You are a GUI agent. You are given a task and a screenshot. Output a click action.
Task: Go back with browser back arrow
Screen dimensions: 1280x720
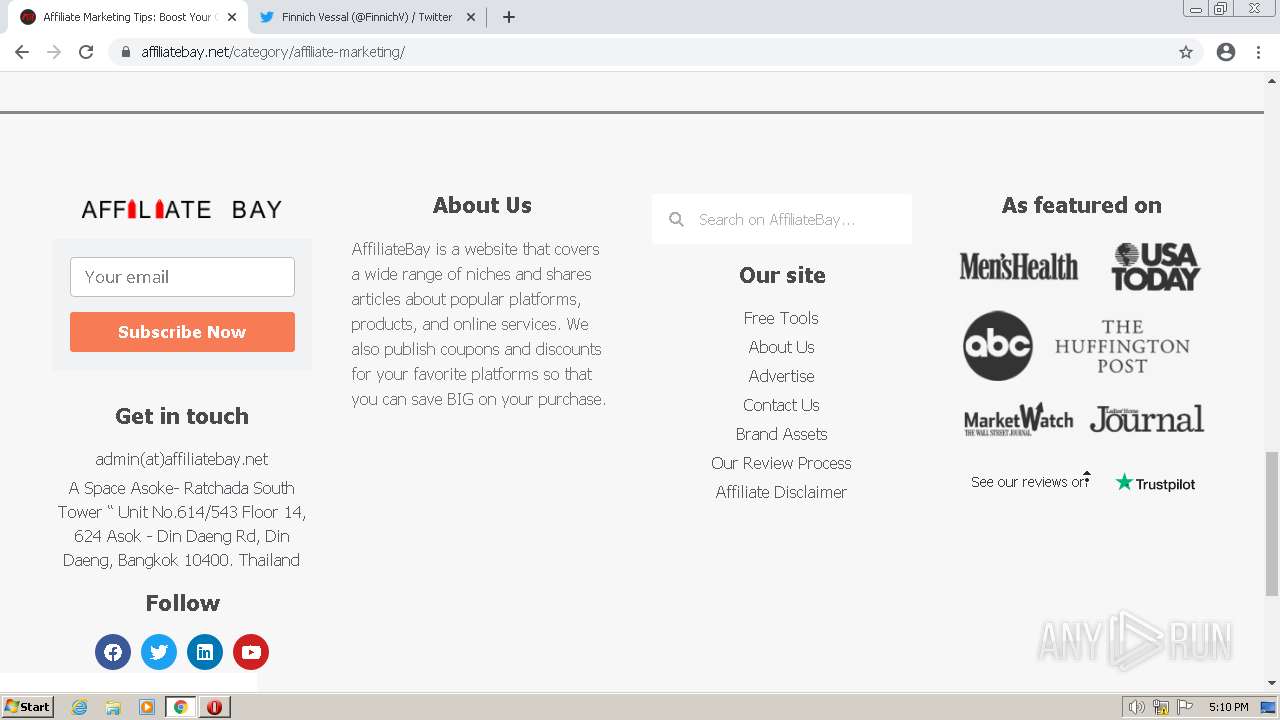point(22,52)
